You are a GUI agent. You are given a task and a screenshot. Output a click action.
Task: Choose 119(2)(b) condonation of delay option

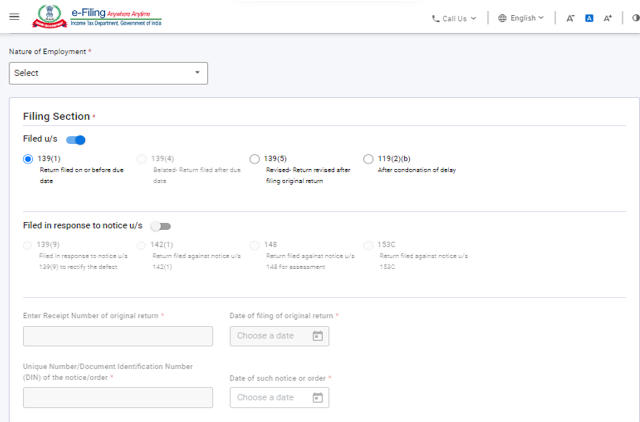369,159
